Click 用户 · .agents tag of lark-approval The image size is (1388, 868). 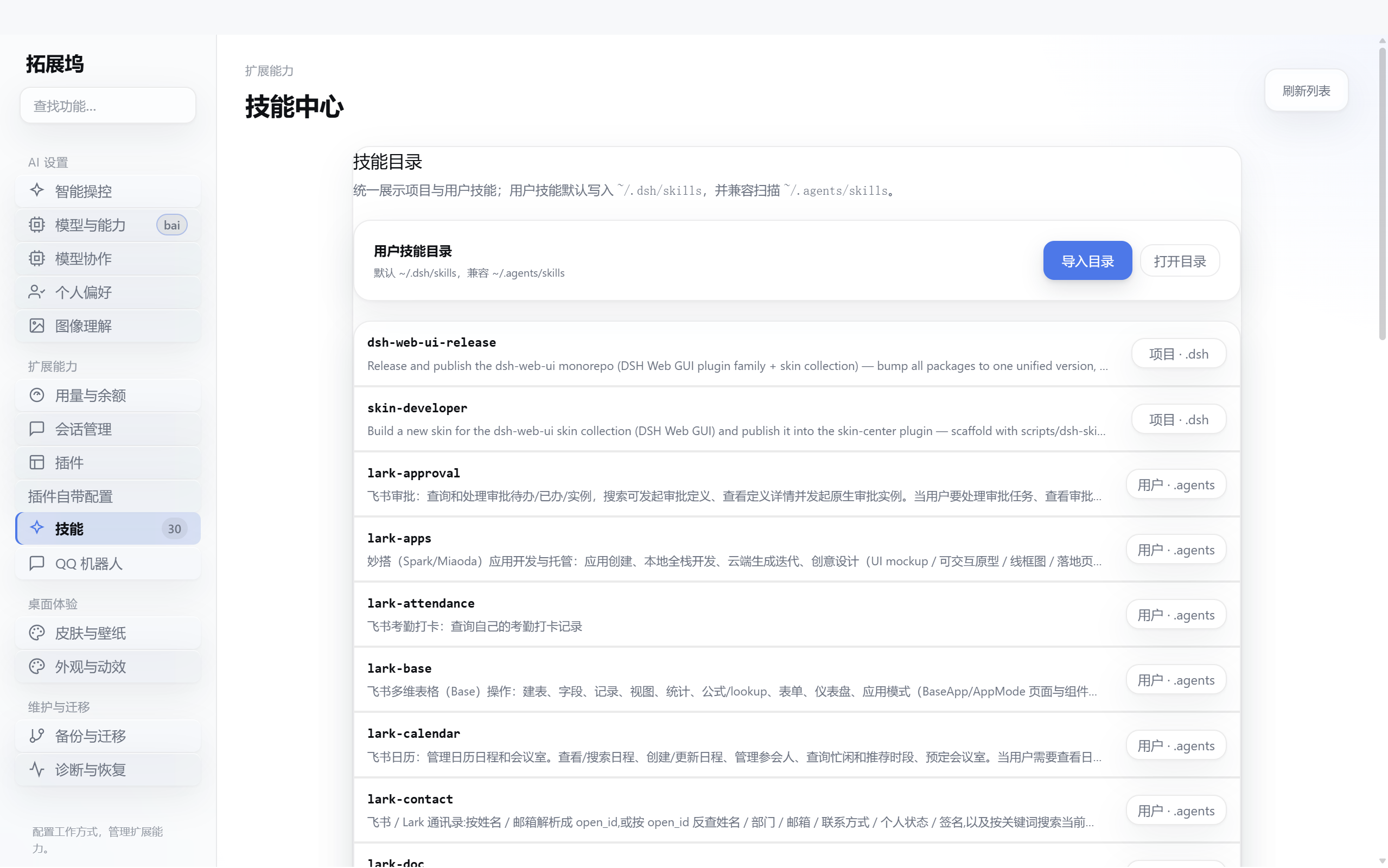point(1176,484)
